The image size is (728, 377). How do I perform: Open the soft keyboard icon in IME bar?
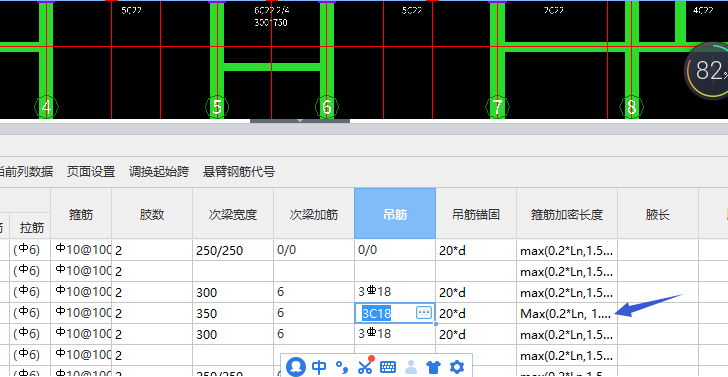[388, 367]
